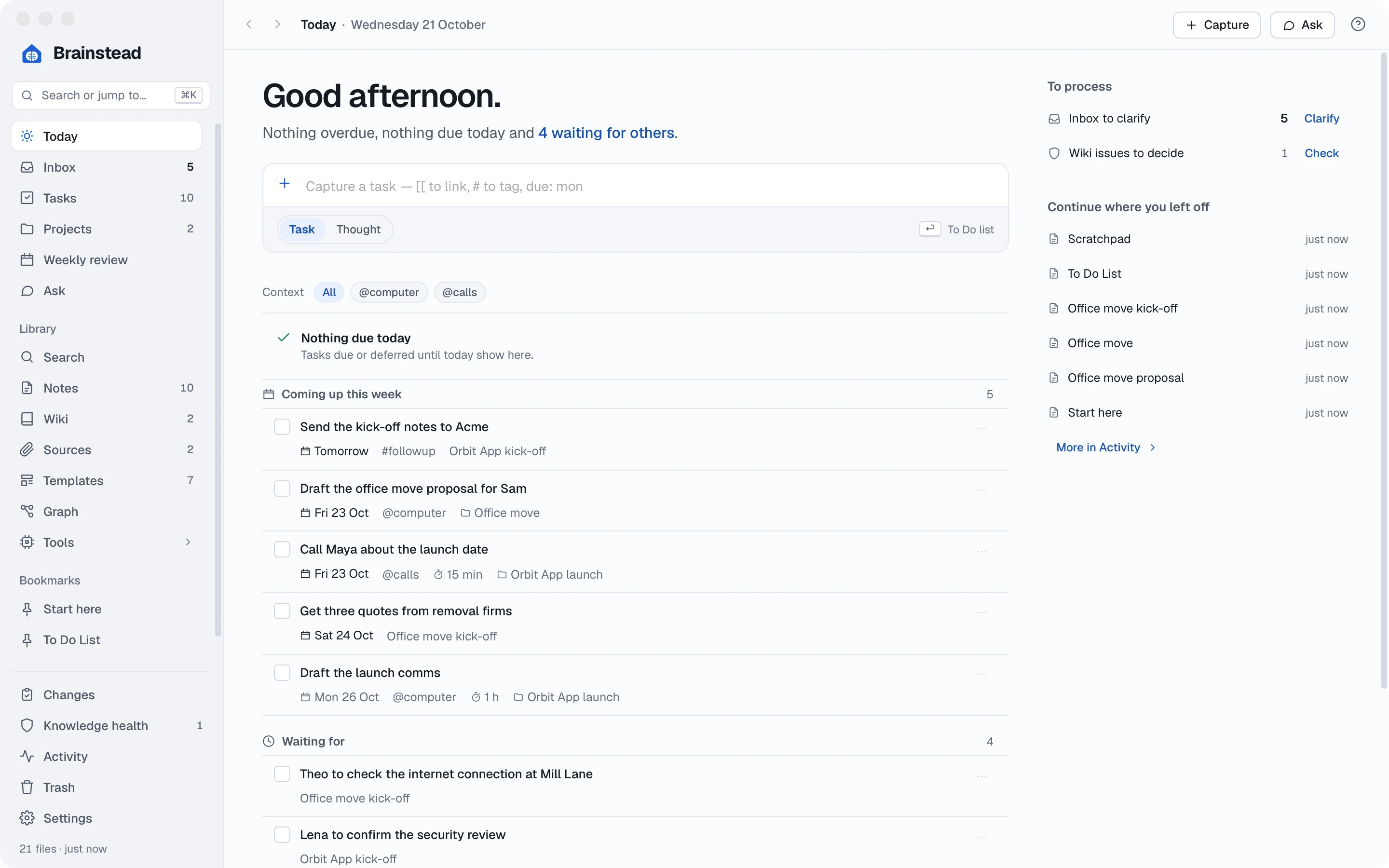Click the Brainstead logo icon
Image resolution: width=1389 pixels, height=868 pixels.
[x=31, y=54]
